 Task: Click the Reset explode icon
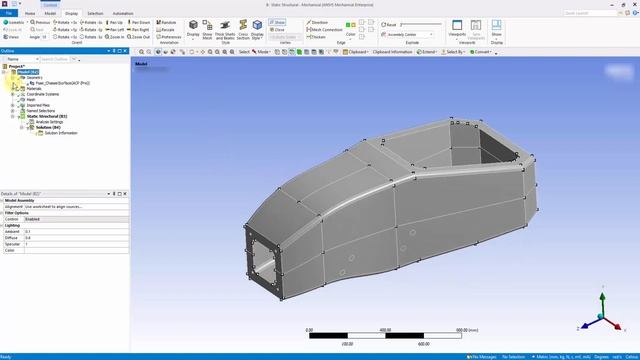pyautogui.click(x=389, y=25)
